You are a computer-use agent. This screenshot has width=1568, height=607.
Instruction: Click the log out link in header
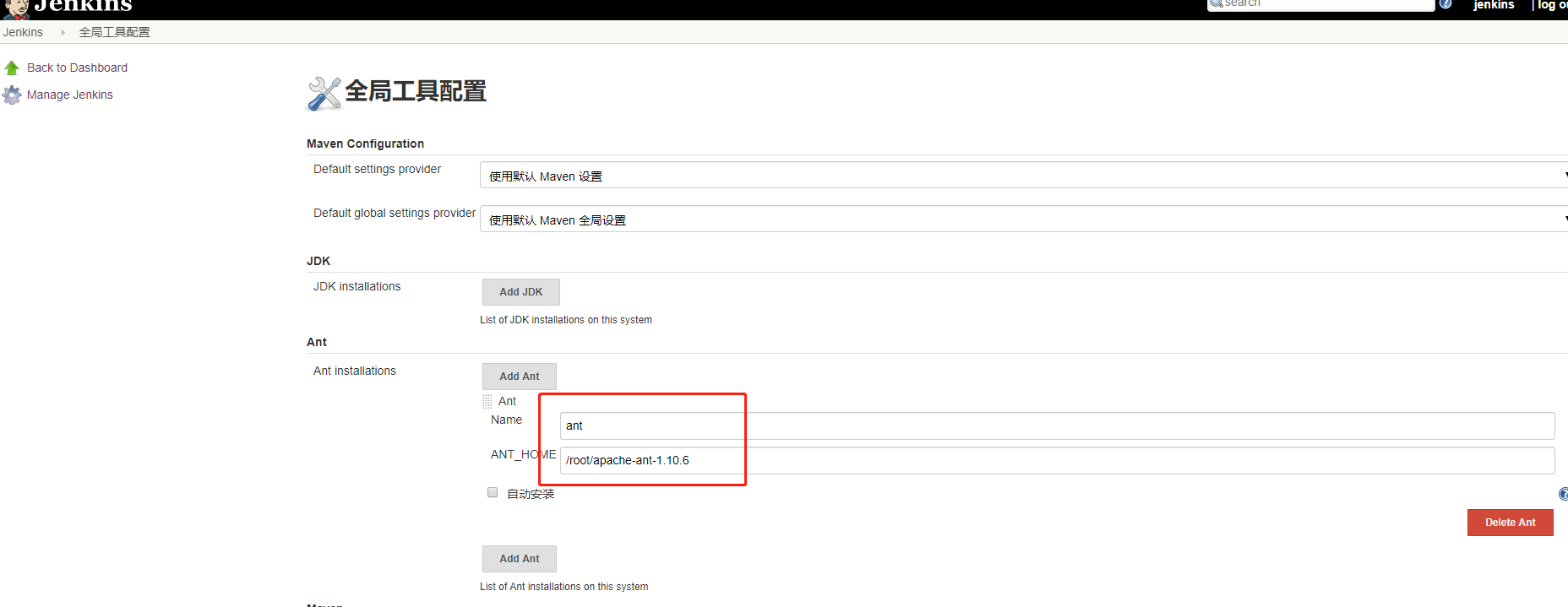1552,5
